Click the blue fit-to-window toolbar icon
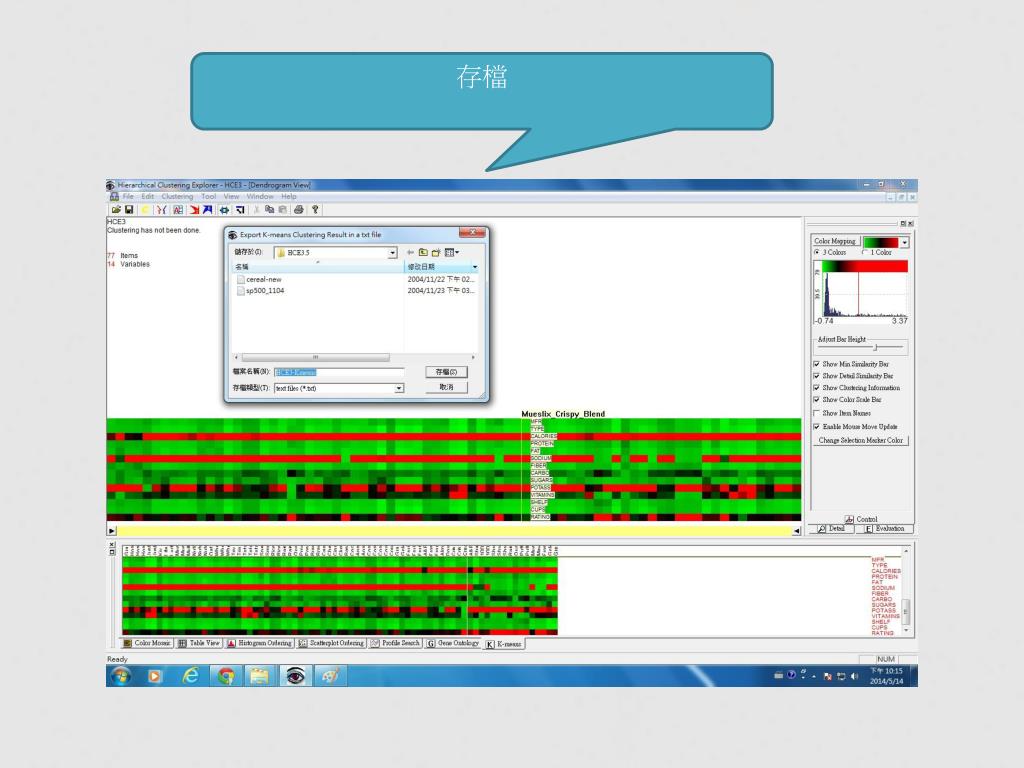Image resolution: width=1024 pixels, height=768 pixels. tap(225, 210)
